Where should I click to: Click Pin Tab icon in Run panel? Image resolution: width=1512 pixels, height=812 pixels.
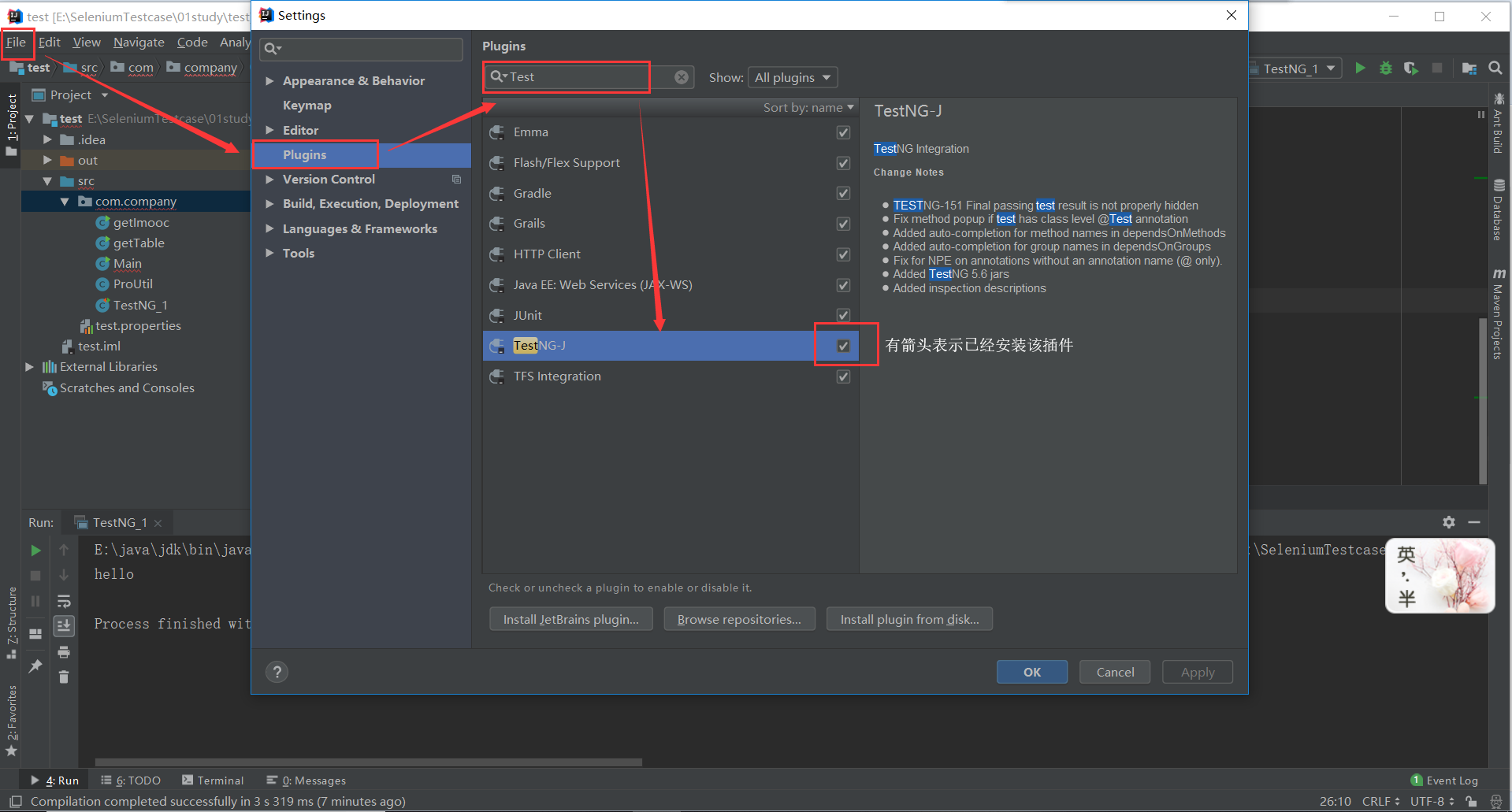(35, 666)
